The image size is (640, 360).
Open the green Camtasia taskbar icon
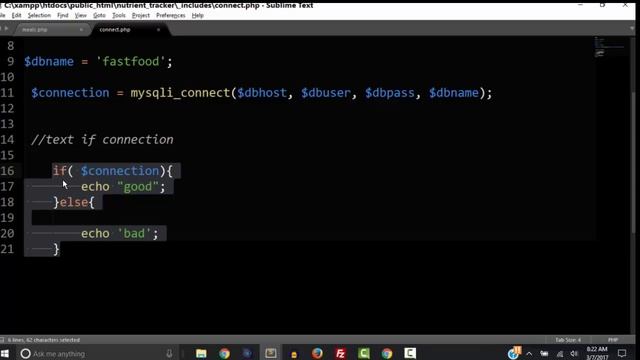coord(364,353)
